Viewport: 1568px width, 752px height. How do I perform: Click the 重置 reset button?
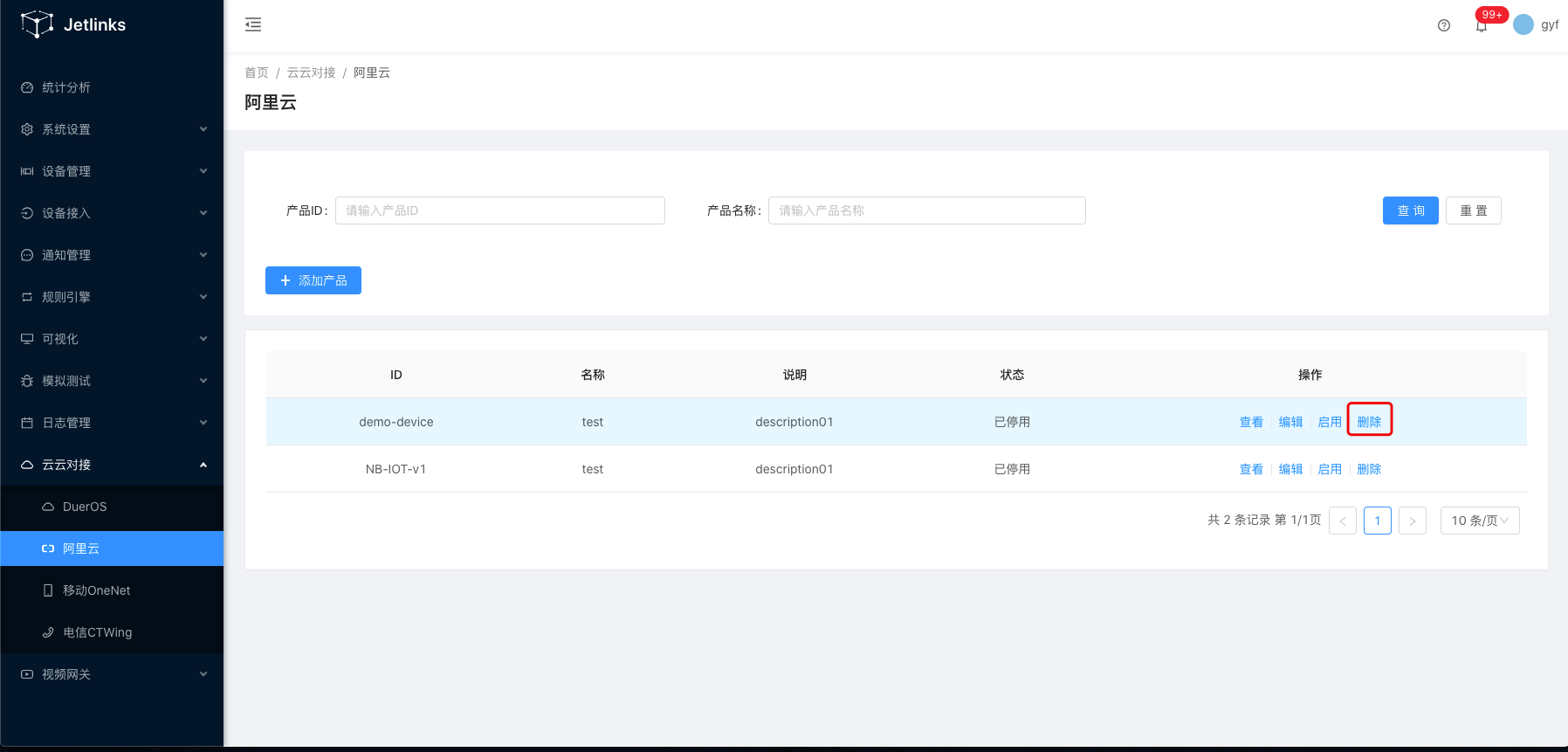1473,210
